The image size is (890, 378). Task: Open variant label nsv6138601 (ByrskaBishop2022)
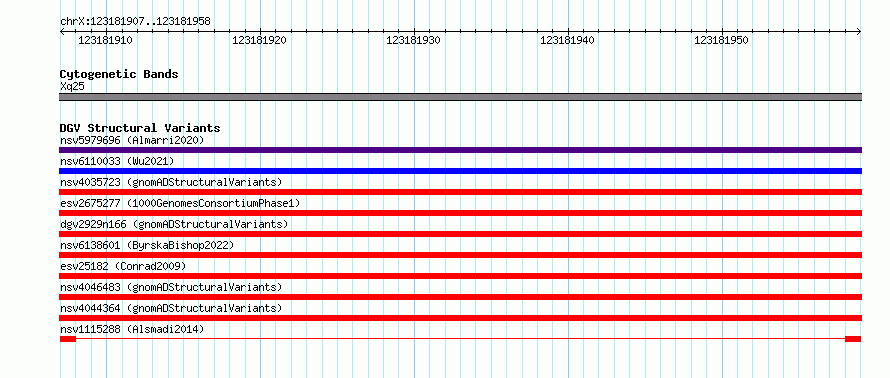coord(147,245)
